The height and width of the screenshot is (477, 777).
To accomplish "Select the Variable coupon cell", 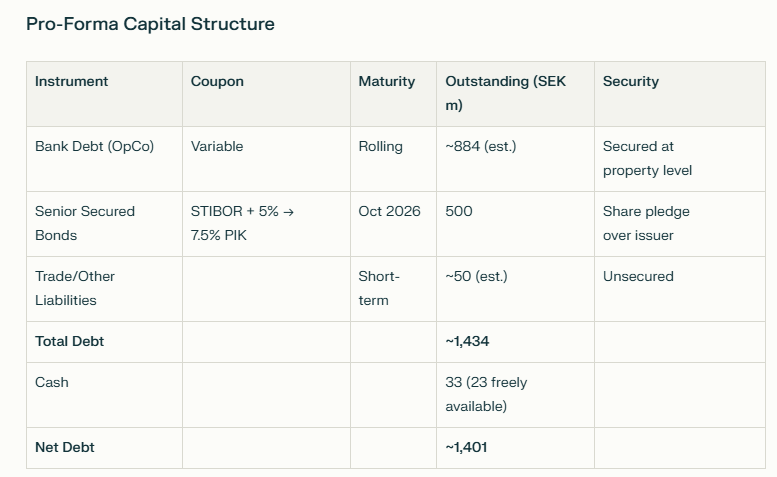I will point(217,146).
